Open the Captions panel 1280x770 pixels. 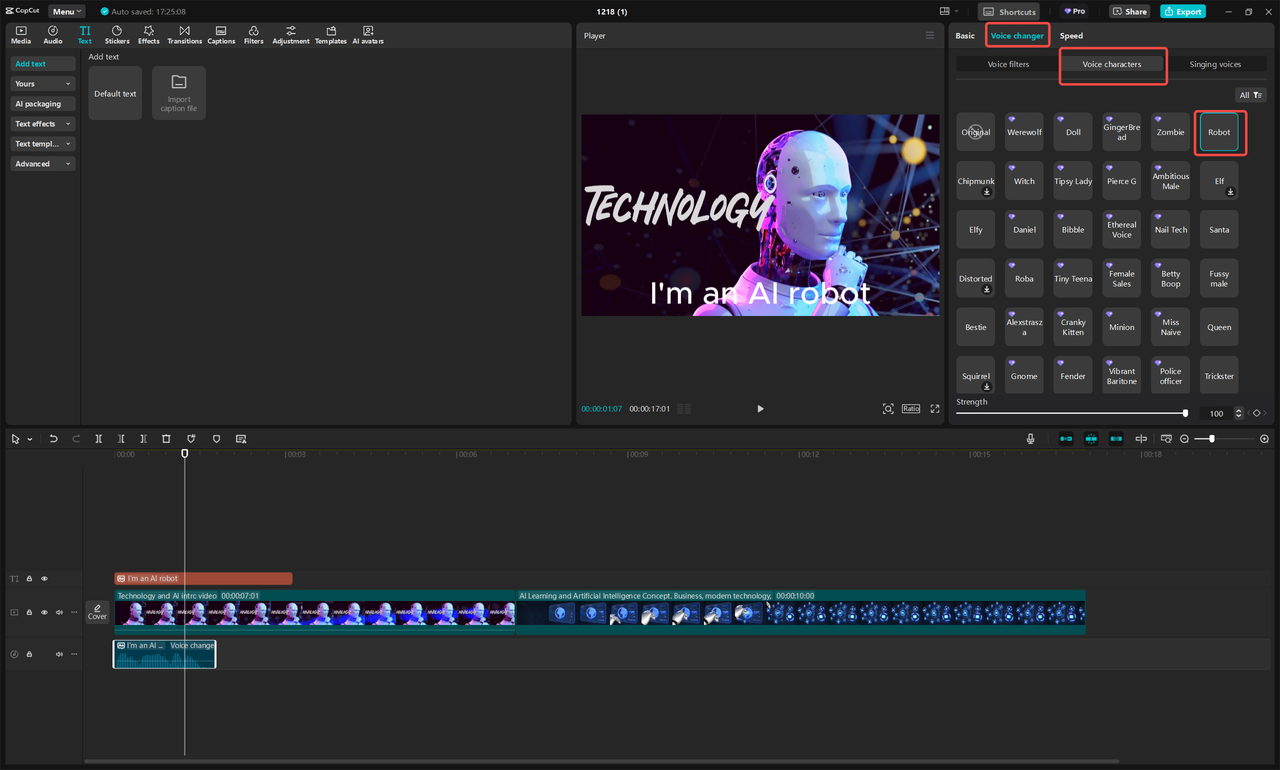coord(221,35)
